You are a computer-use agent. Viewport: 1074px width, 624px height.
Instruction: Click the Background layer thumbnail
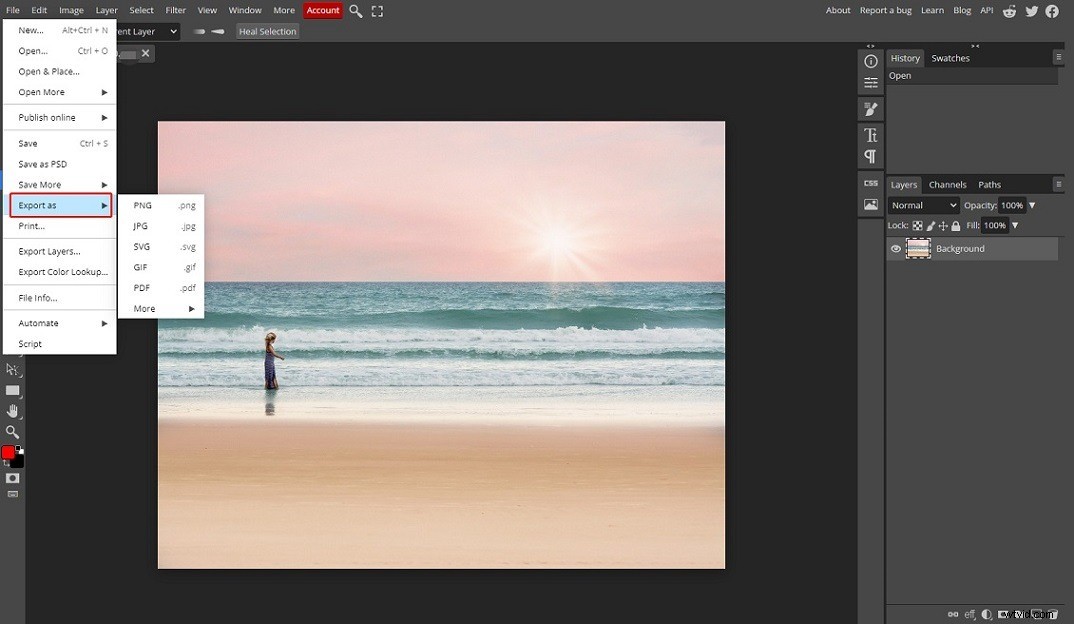918,248
